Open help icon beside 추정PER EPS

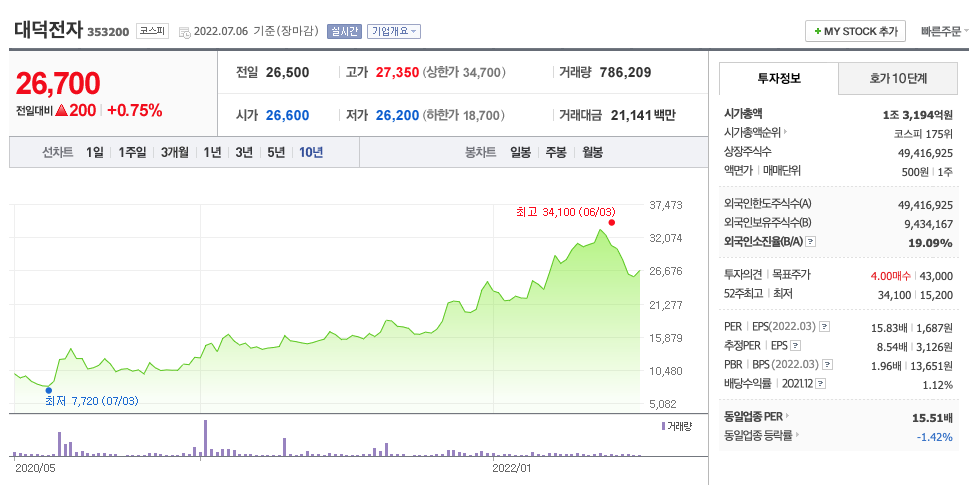click(795, 345)
